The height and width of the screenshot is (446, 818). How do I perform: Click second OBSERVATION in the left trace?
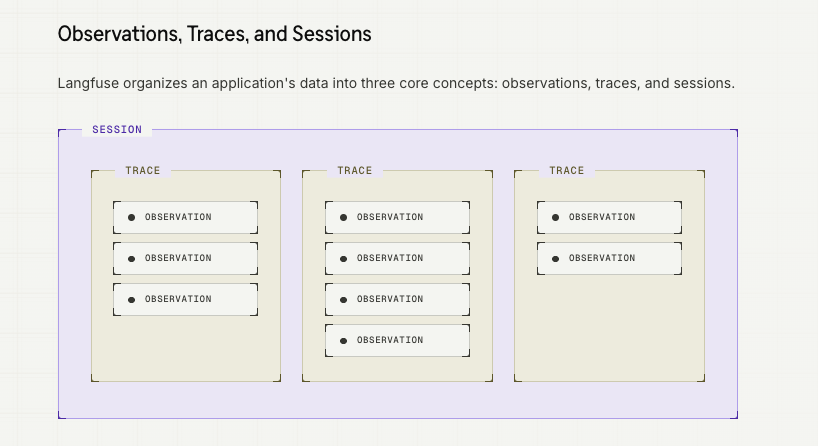pos(185,258)
